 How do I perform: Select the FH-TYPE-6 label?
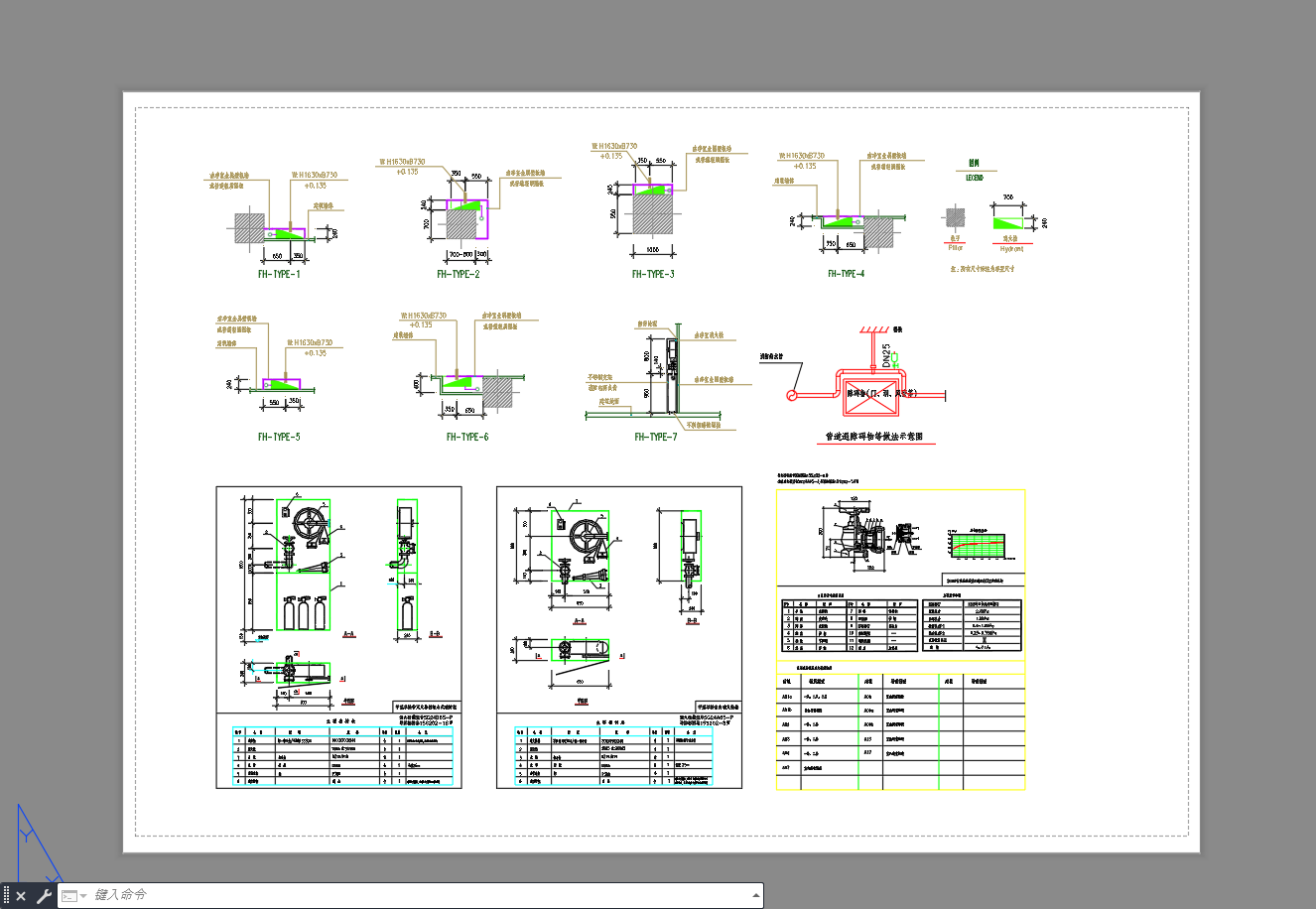[x=467, y=437]
